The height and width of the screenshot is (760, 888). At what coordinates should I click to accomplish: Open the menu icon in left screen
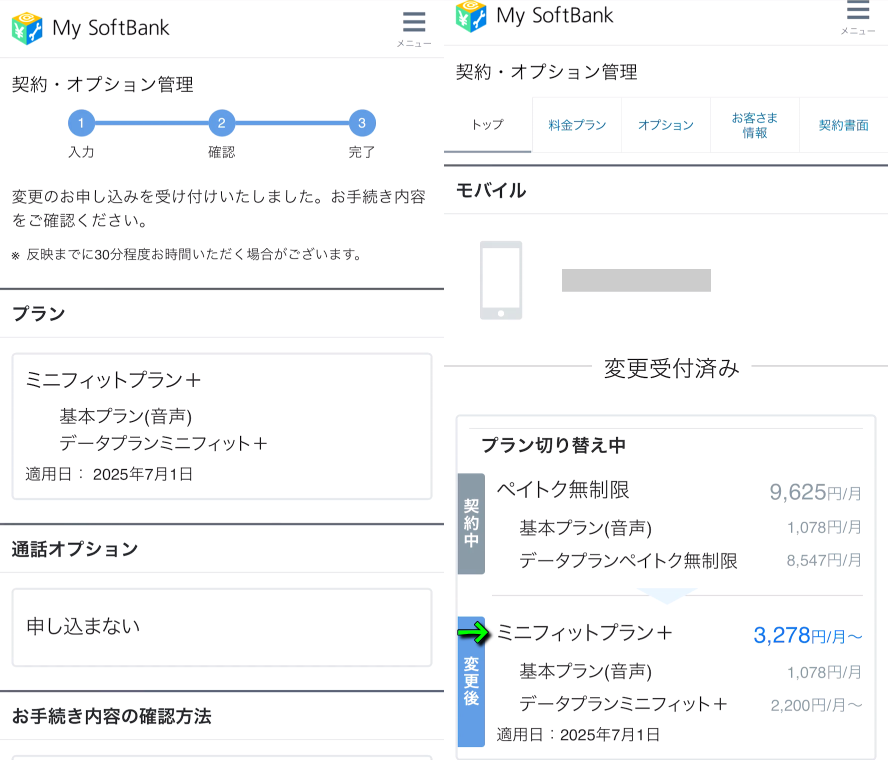(x=414, y=28)
